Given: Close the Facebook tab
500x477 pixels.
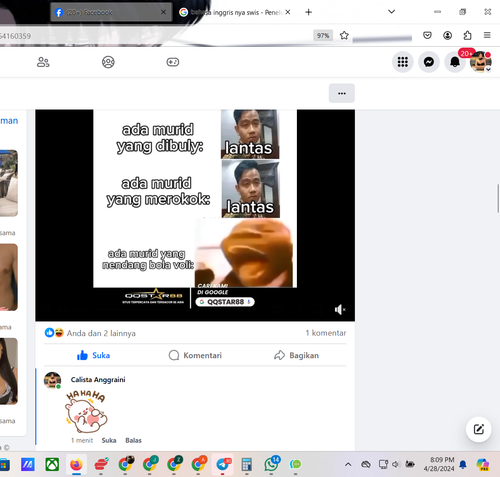Looking at the screenshot, I should coord(163,12).
